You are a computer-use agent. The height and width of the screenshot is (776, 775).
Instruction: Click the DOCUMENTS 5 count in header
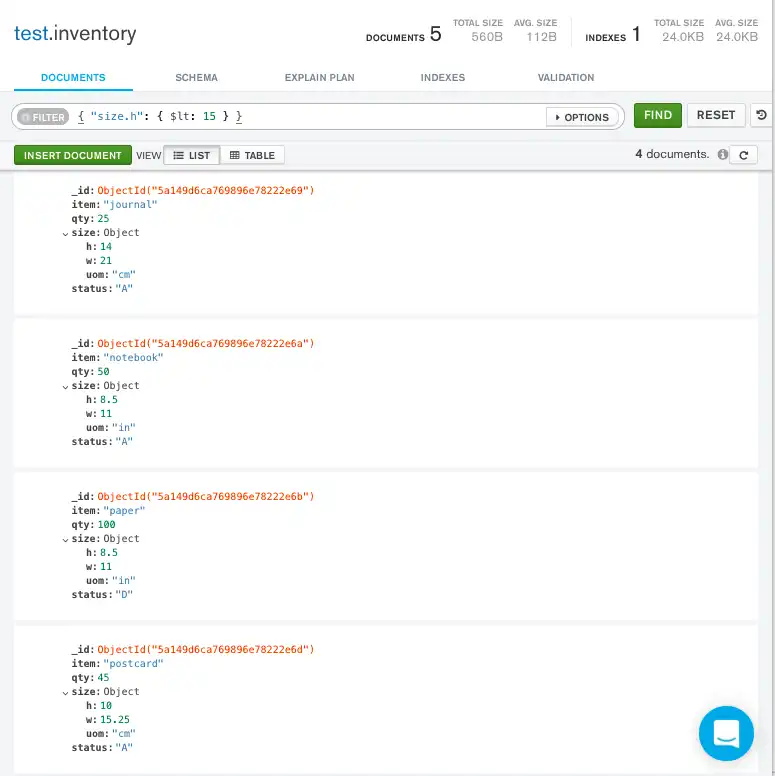click(403, 35)
